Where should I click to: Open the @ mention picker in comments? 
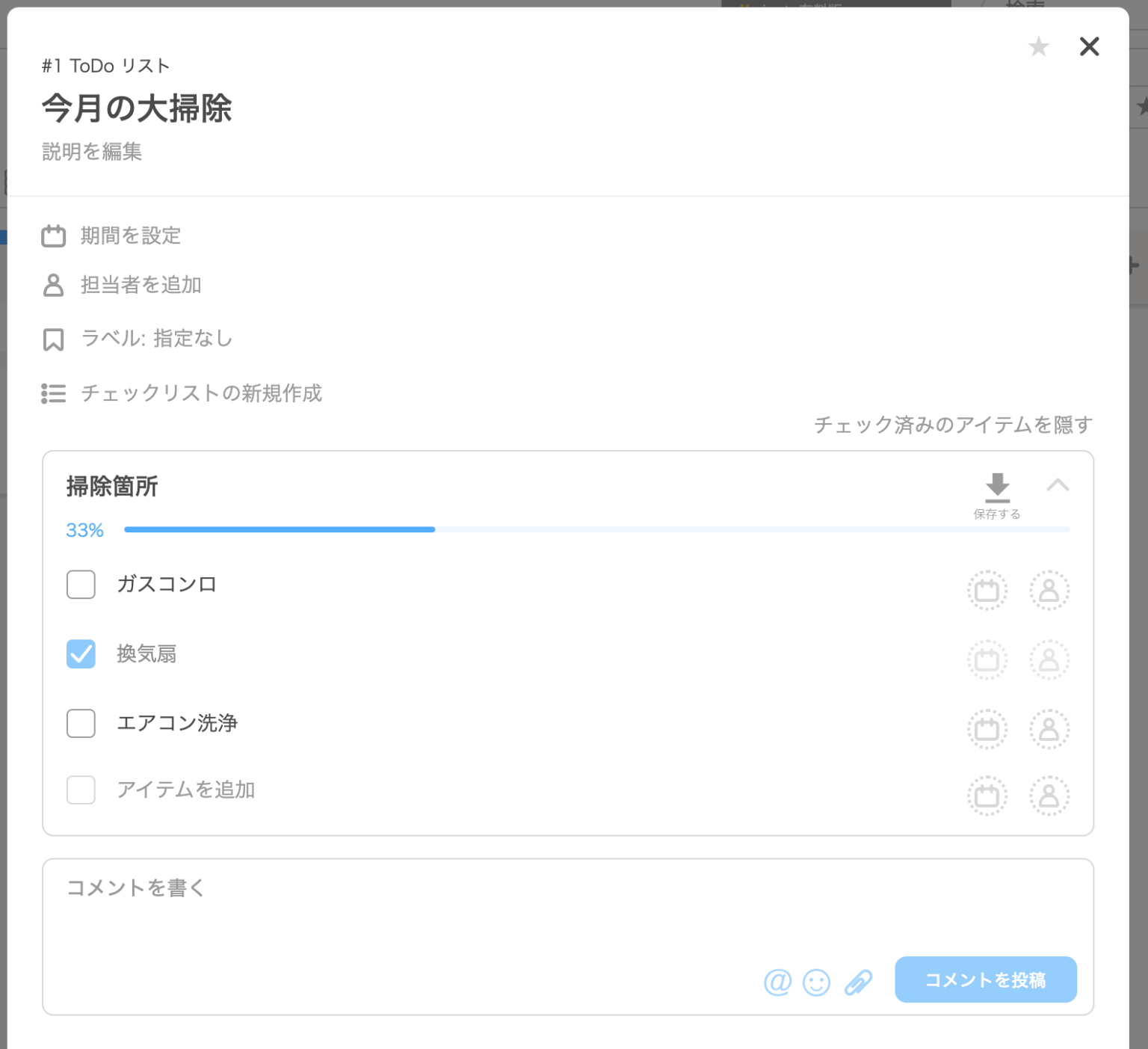point(777,980)
